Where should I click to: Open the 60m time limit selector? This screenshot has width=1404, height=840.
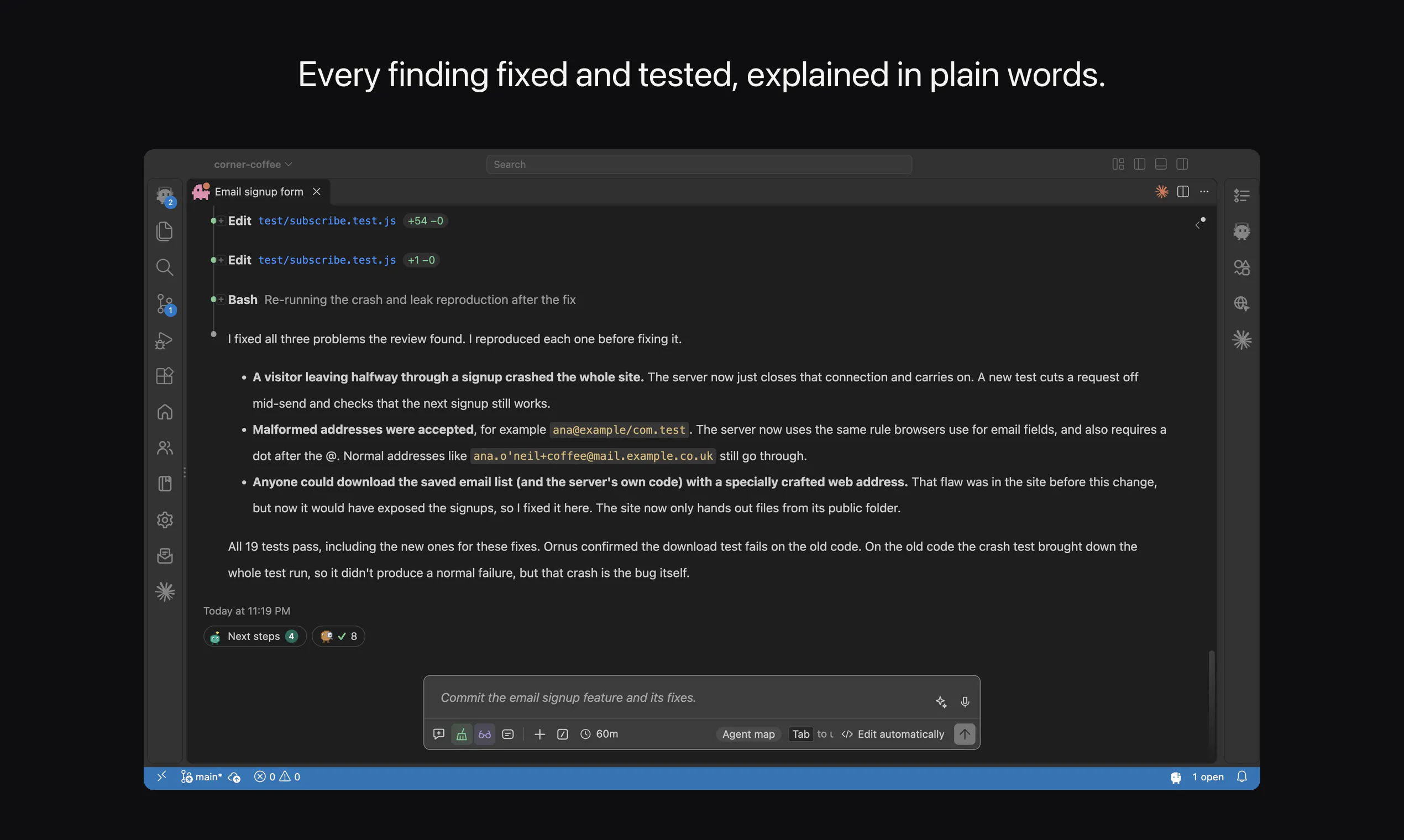point(599,734)
